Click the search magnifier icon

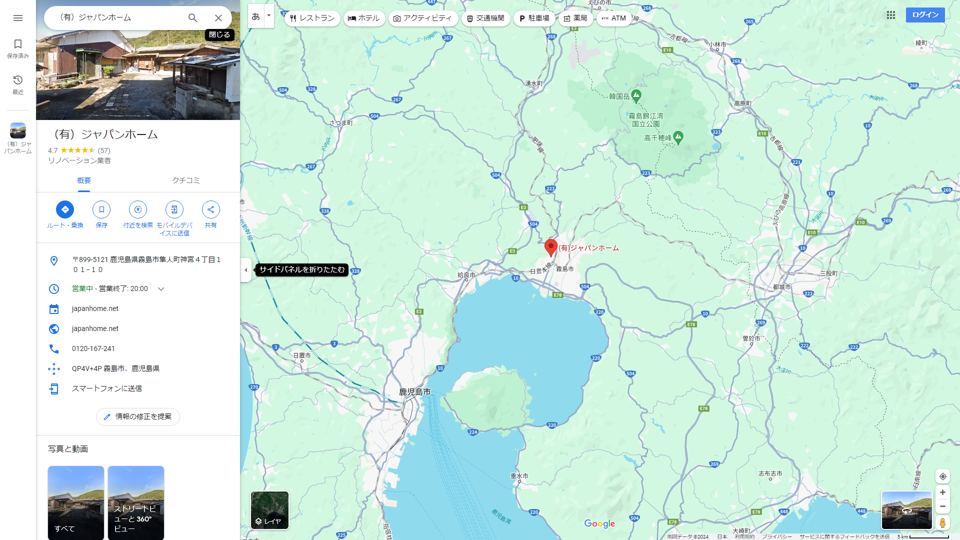tap(193, 18)
